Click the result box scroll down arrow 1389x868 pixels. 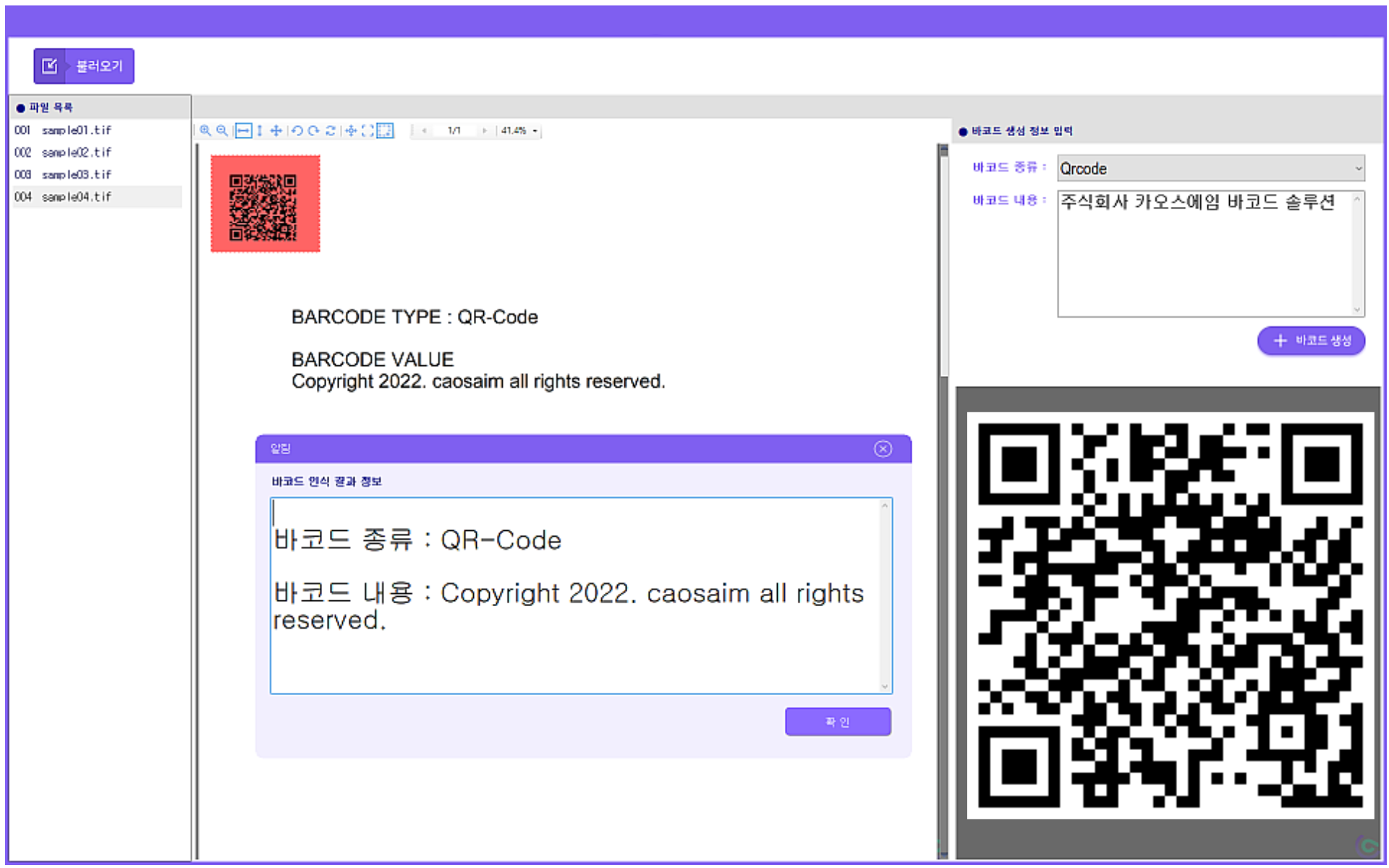[885, 686]
